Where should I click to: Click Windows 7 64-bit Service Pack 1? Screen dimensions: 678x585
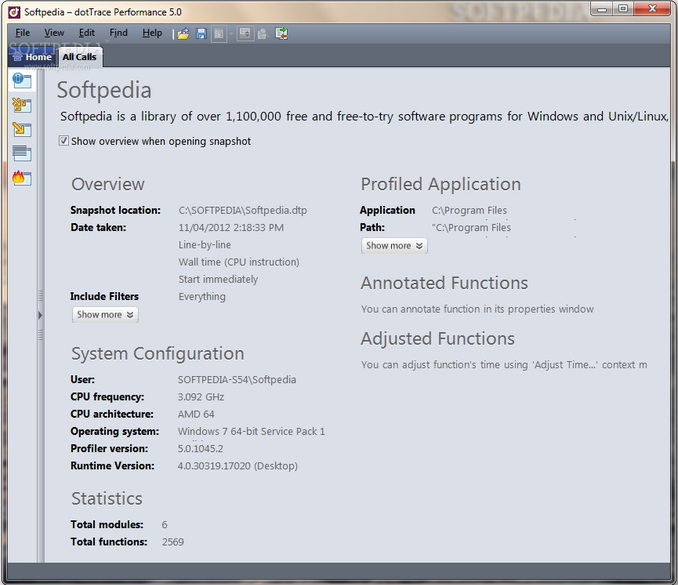click(x=251, y=432)
